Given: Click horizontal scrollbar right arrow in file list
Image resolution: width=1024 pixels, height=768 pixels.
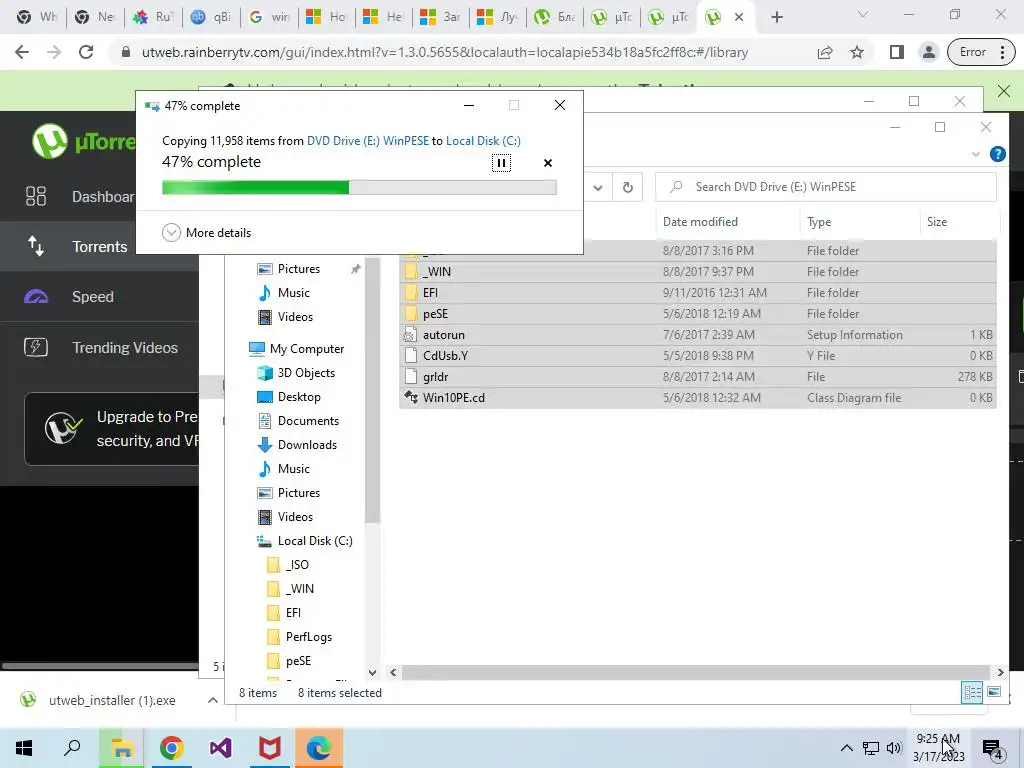Looking at the screenshot, I should 1000,672.
